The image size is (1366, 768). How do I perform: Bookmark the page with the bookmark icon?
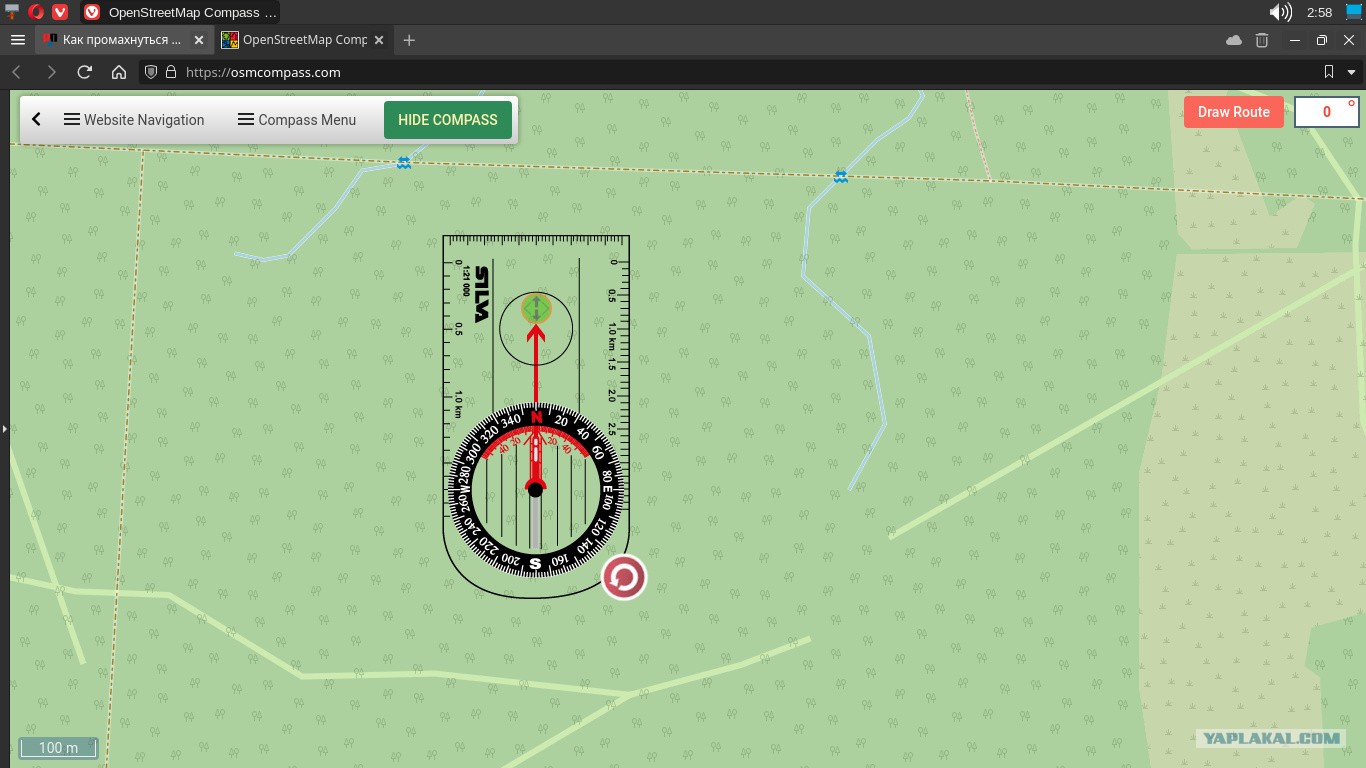pos(1329,72)
